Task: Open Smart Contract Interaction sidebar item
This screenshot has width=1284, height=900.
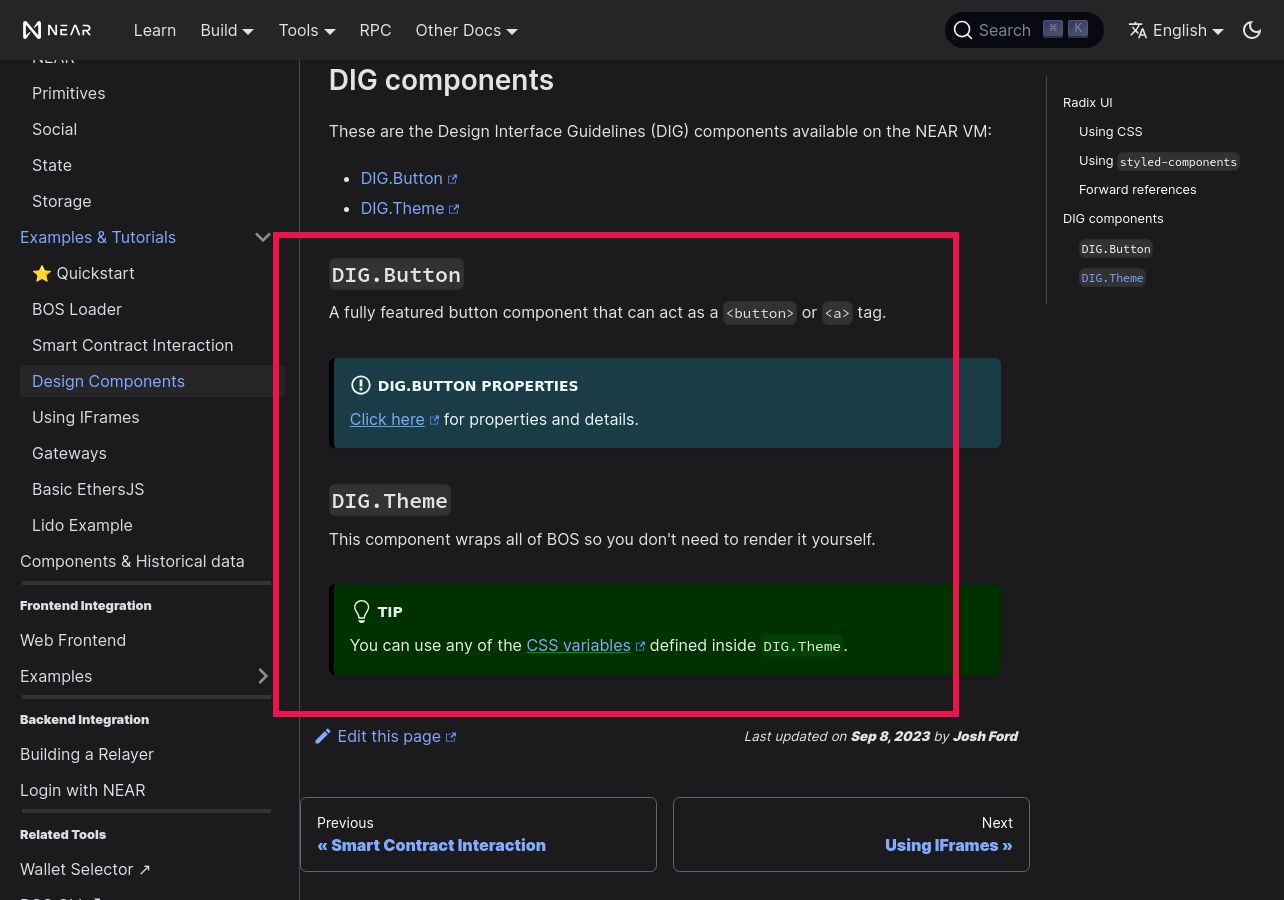Action: 132,345
